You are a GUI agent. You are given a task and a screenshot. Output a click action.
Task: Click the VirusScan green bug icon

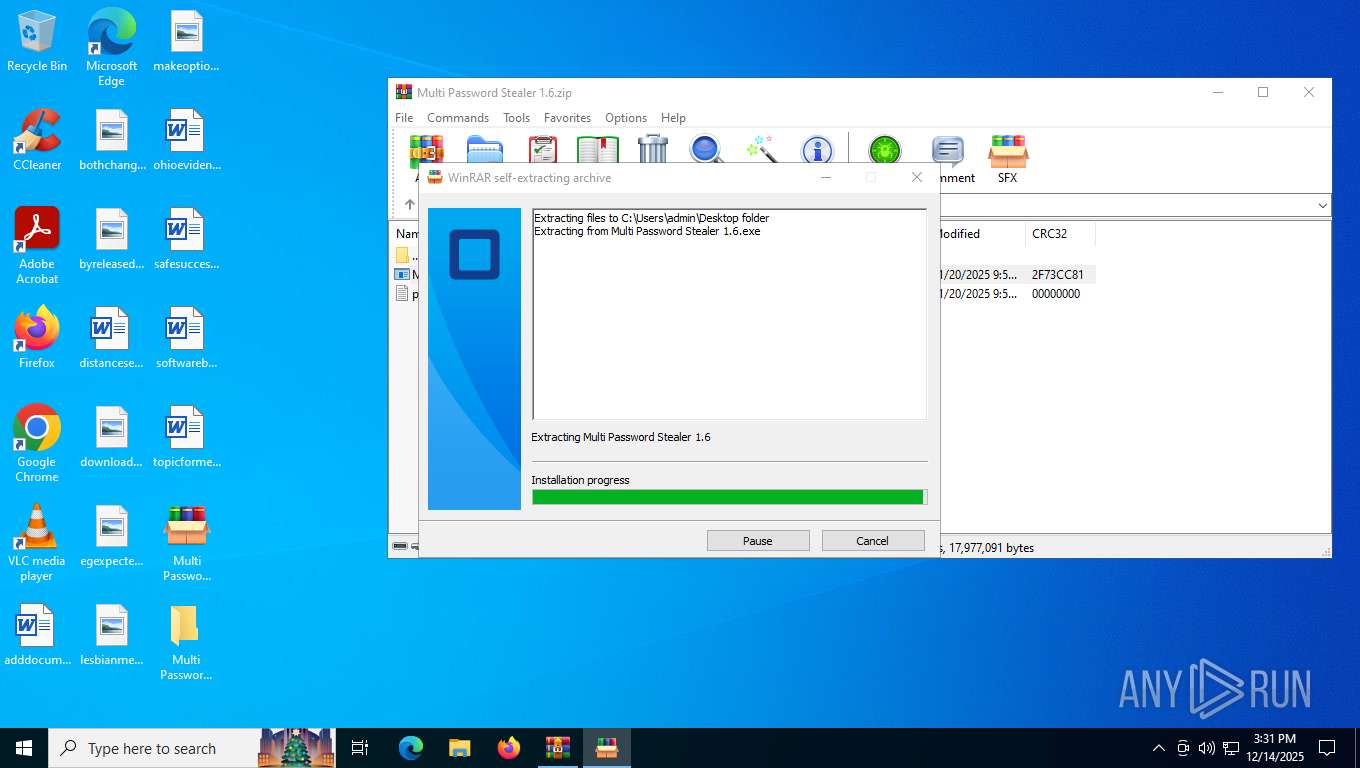pyautogui.click(x=884, y=150)
